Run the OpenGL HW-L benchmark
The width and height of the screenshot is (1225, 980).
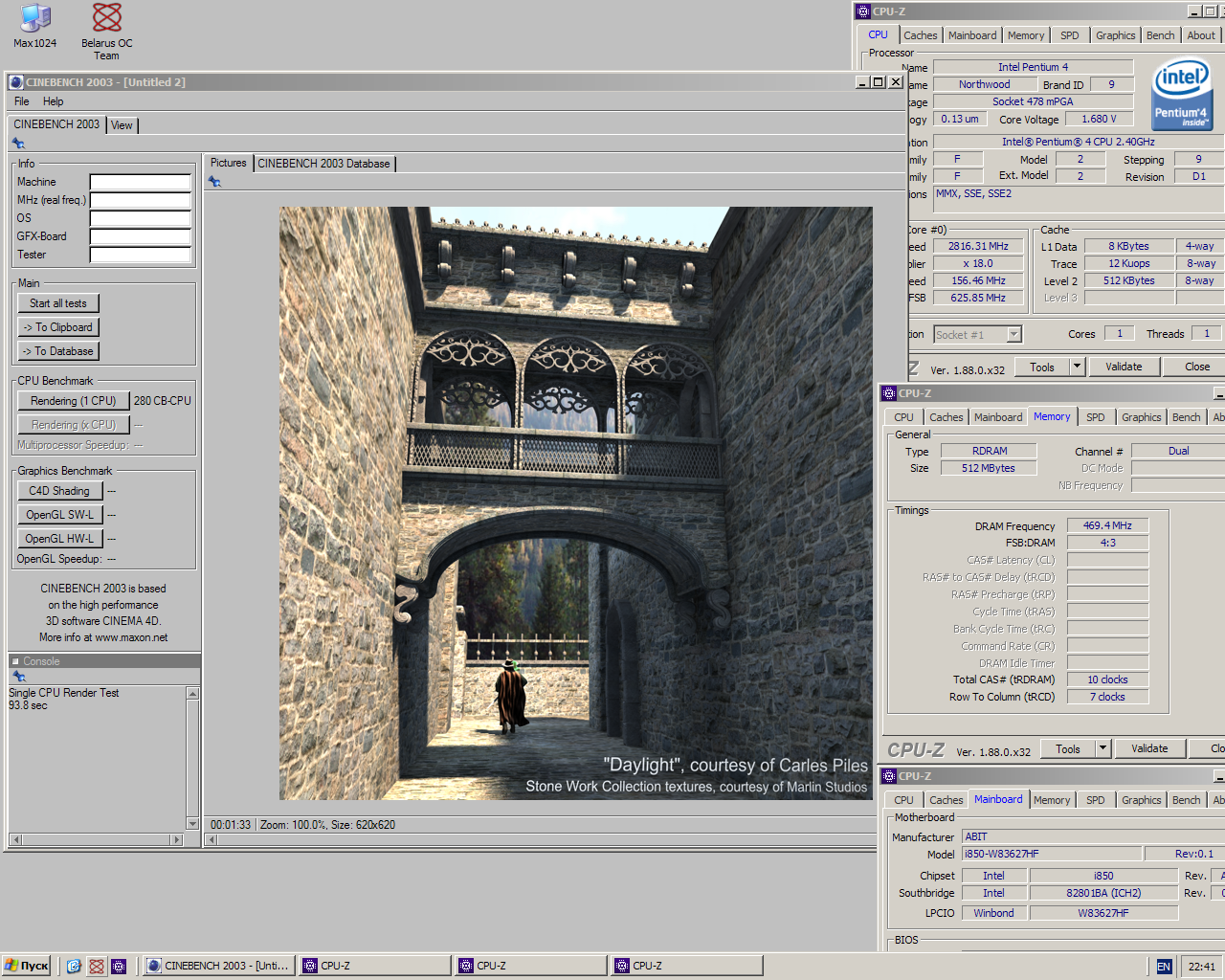[59, 539]
